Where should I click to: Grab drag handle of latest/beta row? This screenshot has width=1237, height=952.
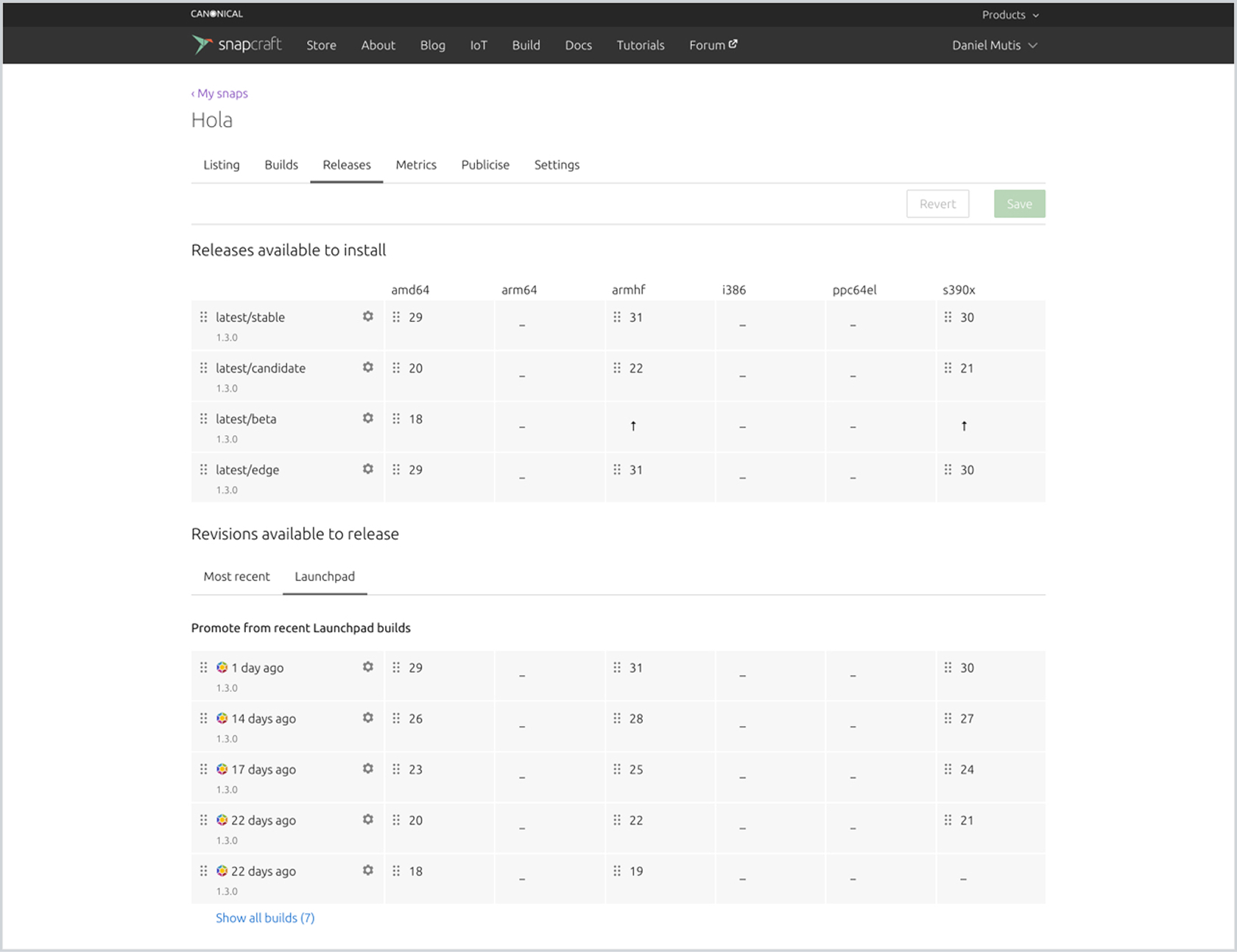203,419
